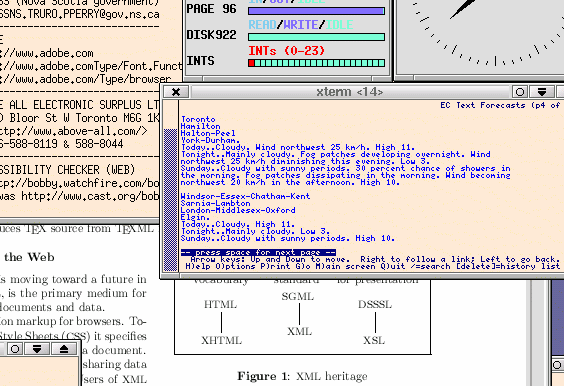The image size is (564, 386).
Task: Click the HTML node in XML heritage figure
Action: pyautogui.click(x=220, y=305)
